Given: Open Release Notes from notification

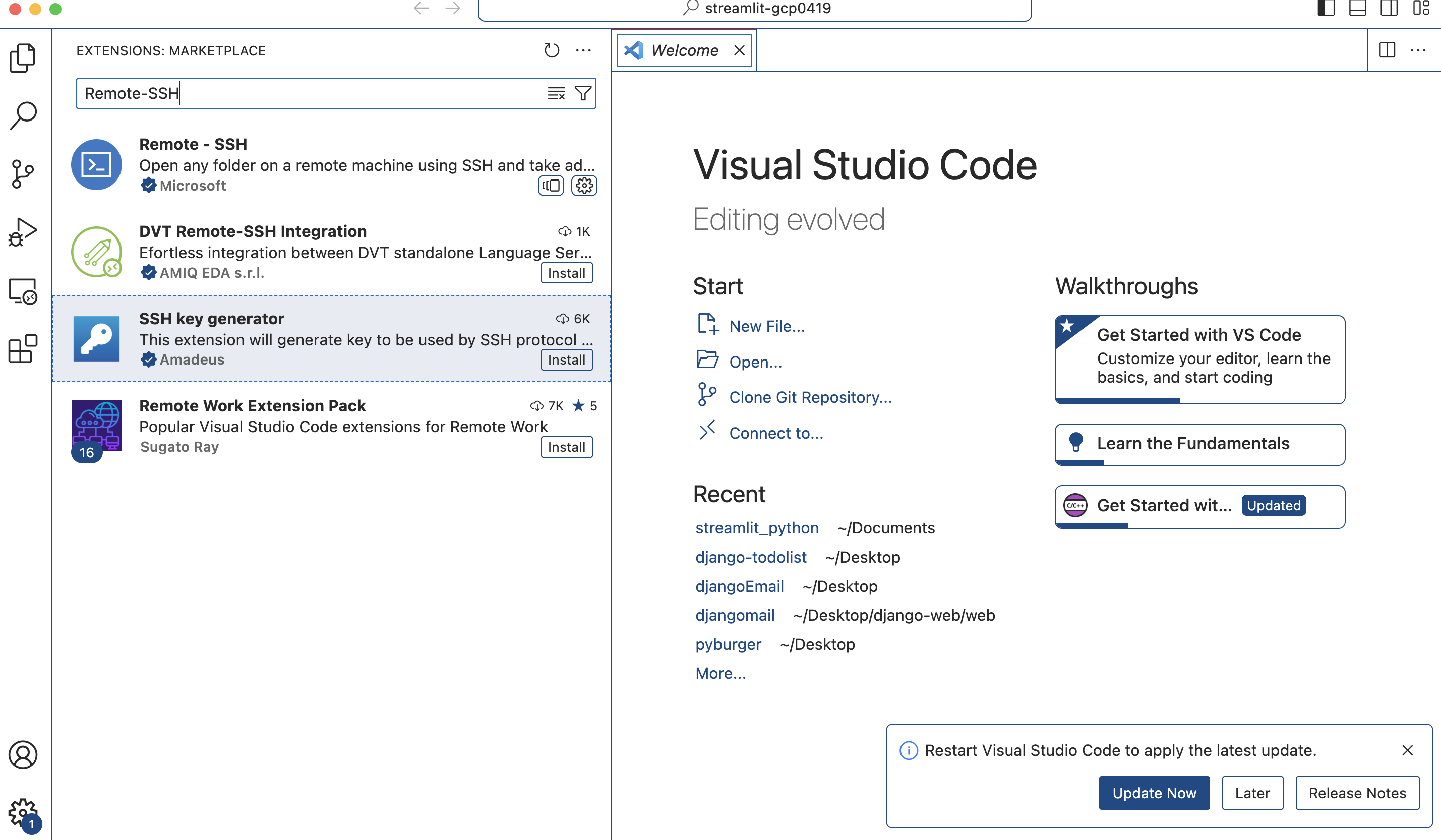Looking at the screenshot, I should [1357, 793].
